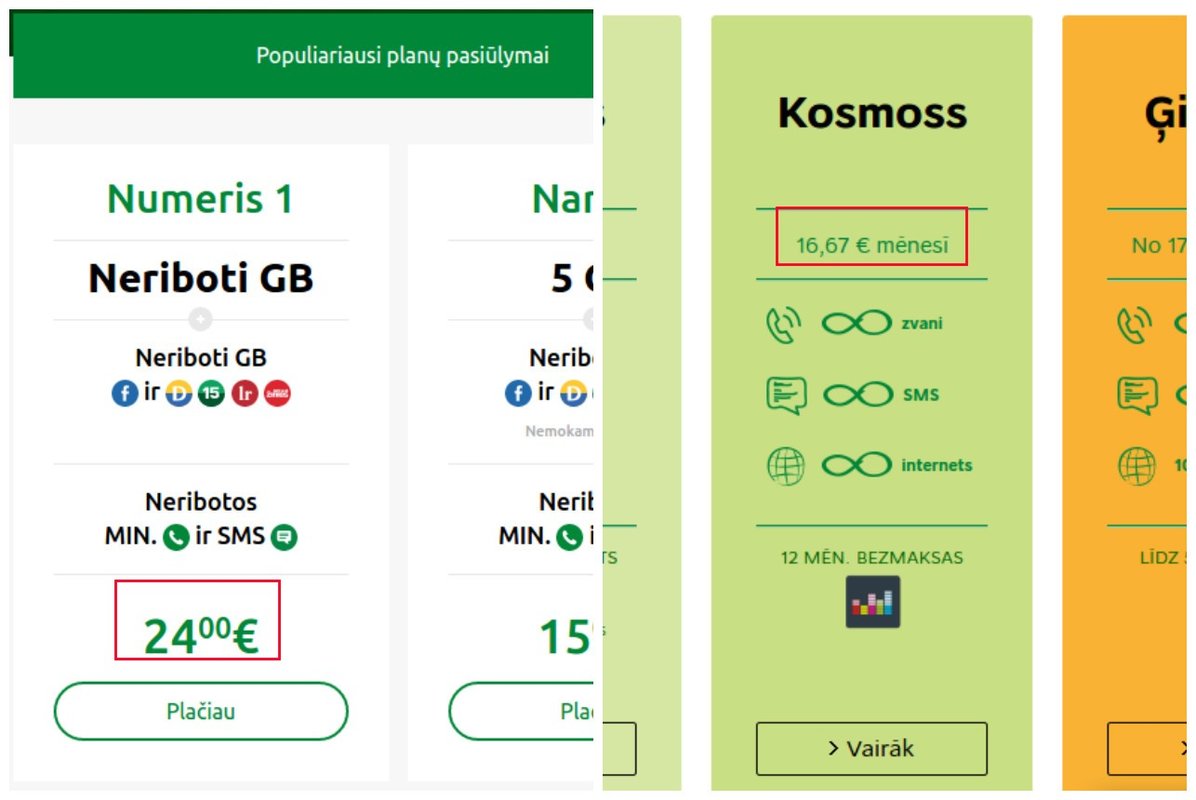Expand the plus circle under Neriboti GB
The width and height of the screenshot is (1196, 800).
(201, 319)
